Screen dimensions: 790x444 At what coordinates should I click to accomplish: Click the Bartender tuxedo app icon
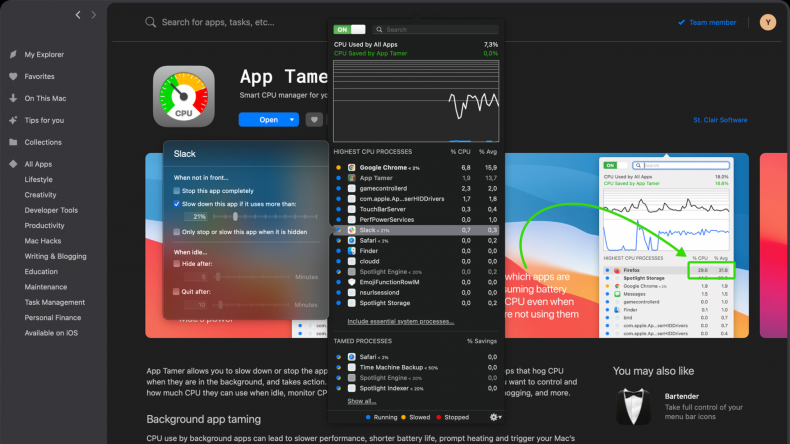[x=633, y=406]
